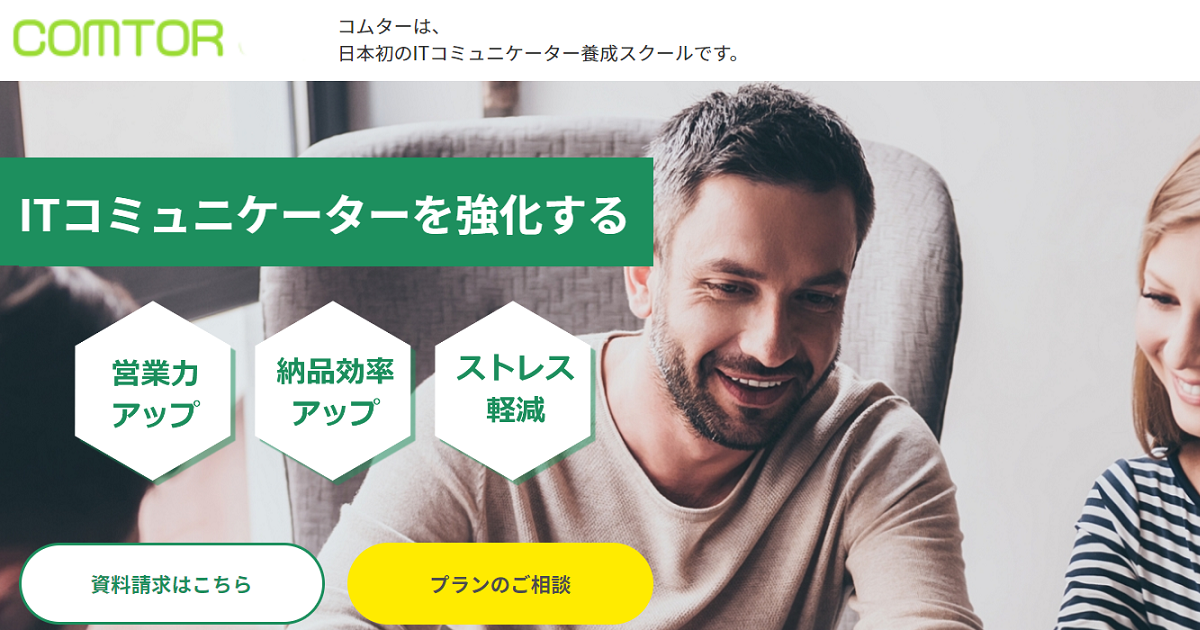
Task: Click the green COMTOR logo
Action: 118,38
